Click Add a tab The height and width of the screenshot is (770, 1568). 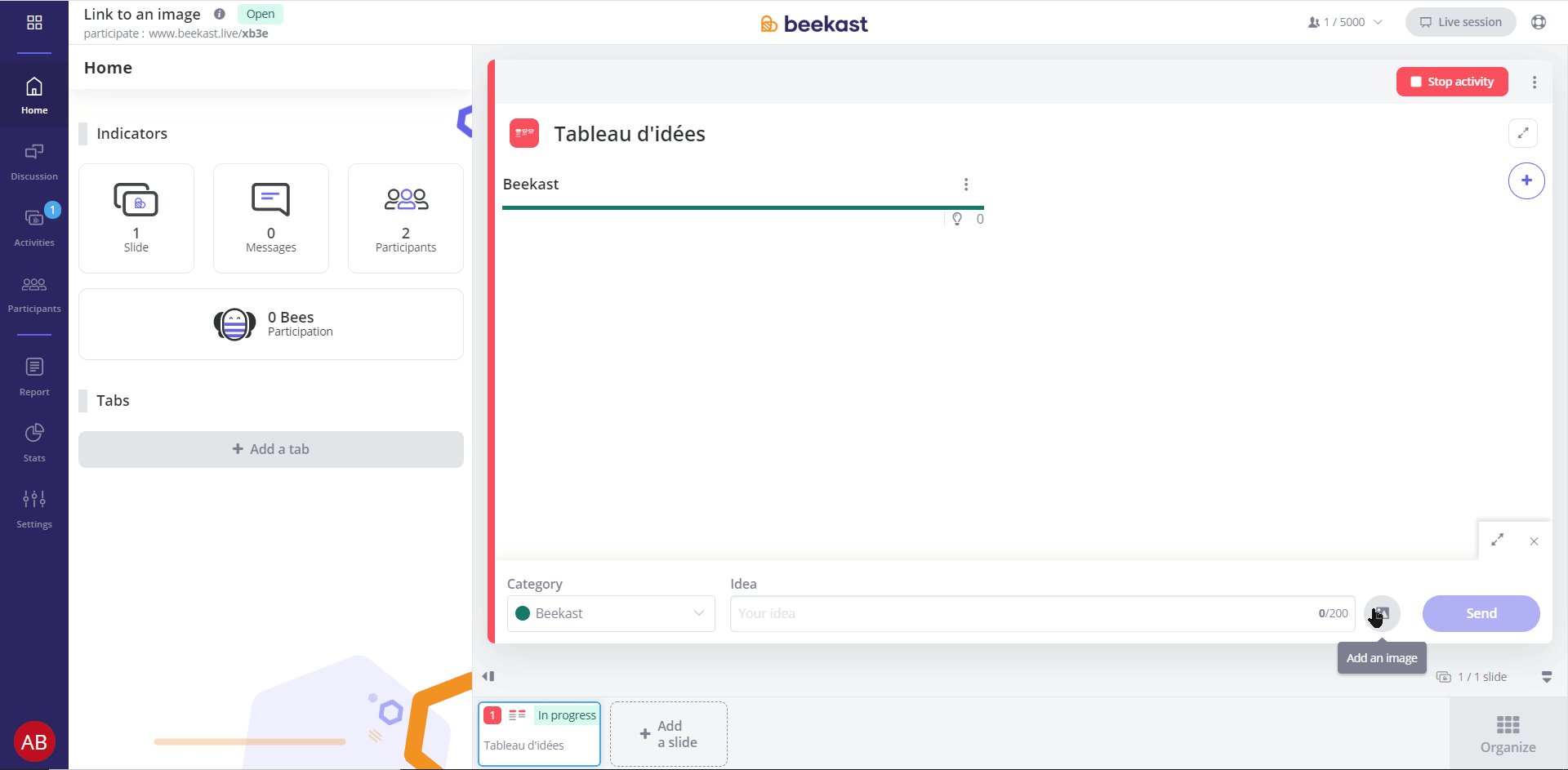pyautogui.click(x=271, y=449)
